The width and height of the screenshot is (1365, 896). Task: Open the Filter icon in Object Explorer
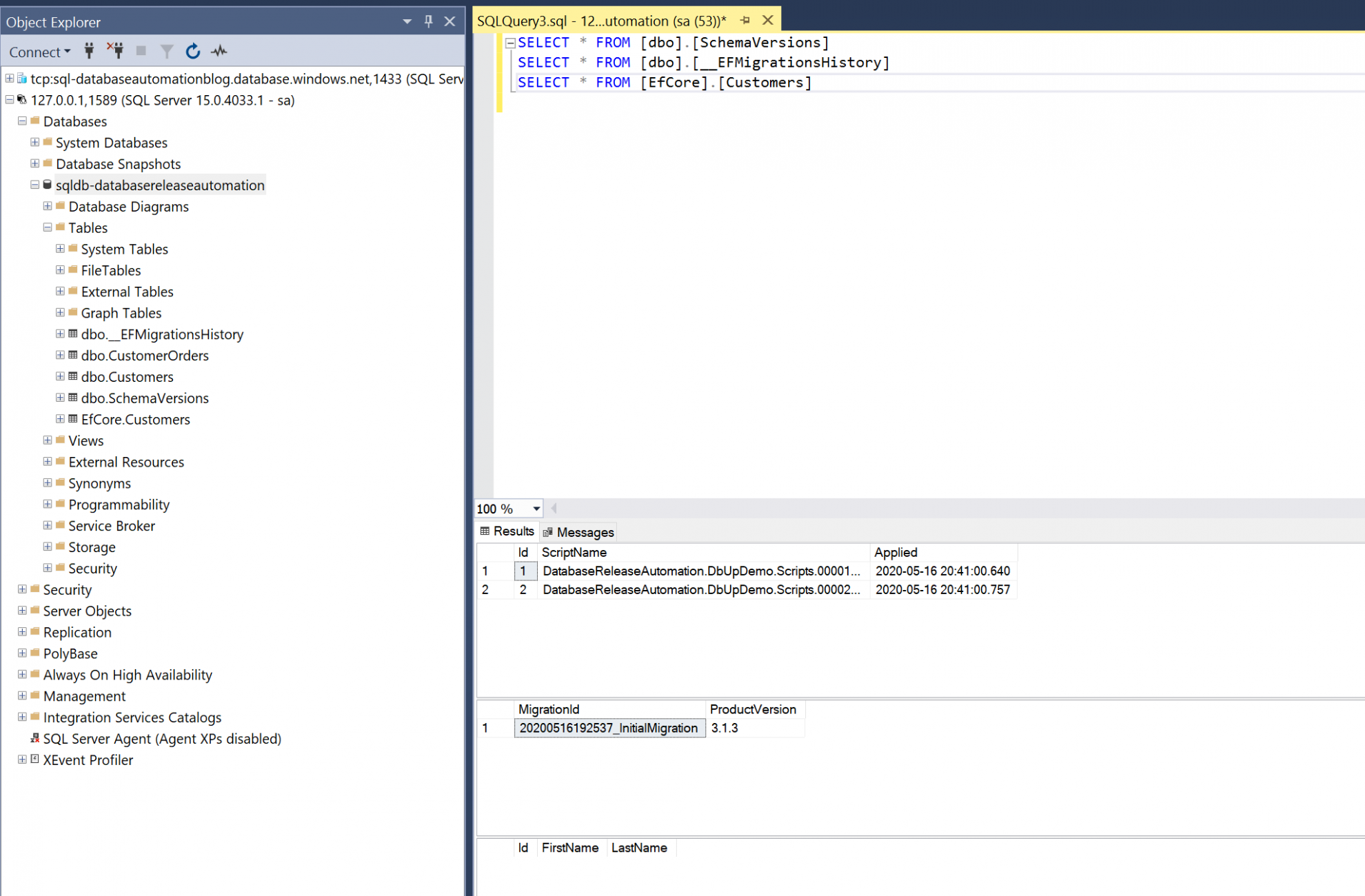(166, 51)
